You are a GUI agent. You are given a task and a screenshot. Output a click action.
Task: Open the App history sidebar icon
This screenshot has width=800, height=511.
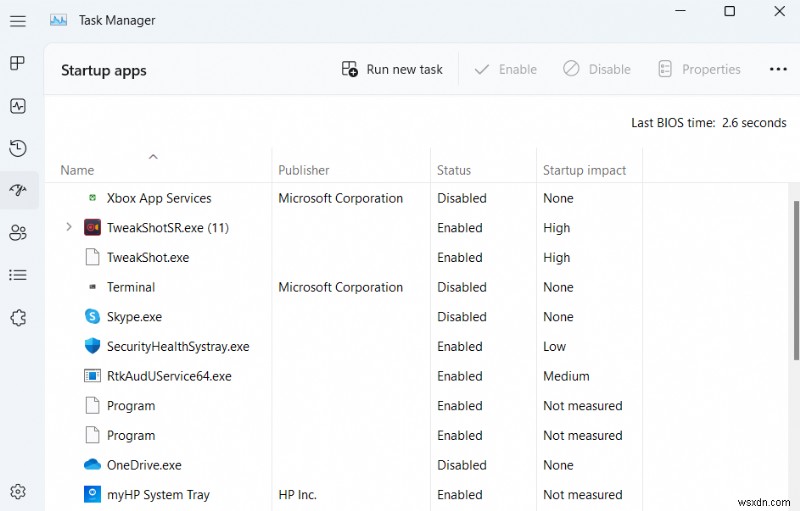click(17, 148)
